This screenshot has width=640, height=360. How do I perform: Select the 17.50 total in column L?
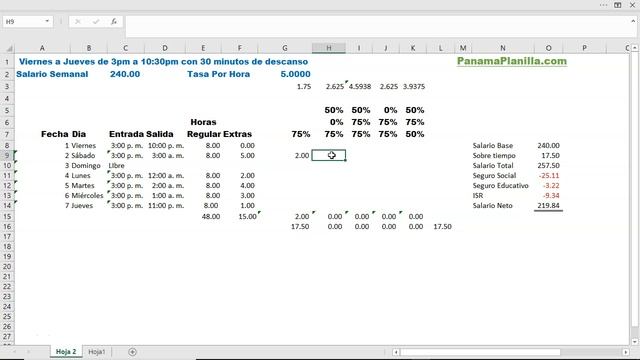pos(442,227)
